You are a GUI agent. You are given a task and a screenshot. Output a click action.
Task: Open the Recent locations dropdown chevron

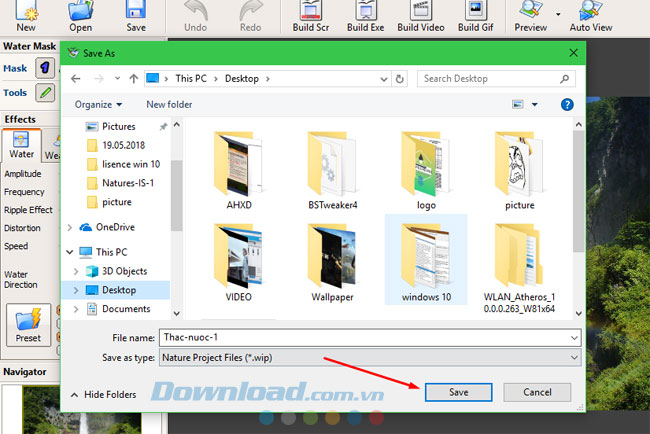[117, 78]
